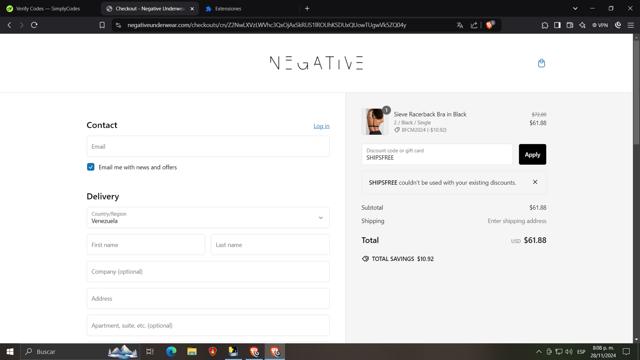Click the browser address bar URL
Screen dimensions: 640x360
pos(267,25)
